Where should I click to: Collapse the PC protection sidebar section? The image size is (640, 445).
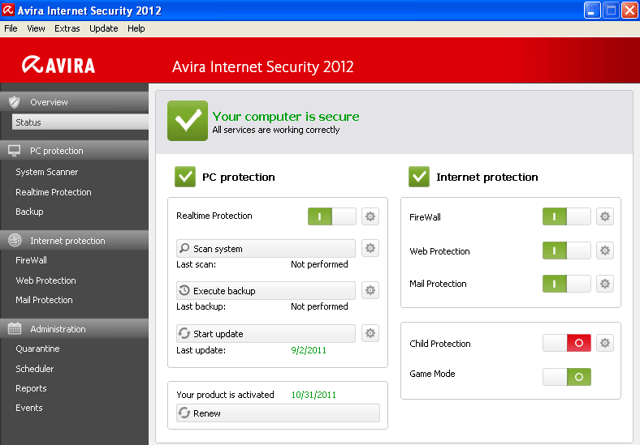tap(74, 151)
